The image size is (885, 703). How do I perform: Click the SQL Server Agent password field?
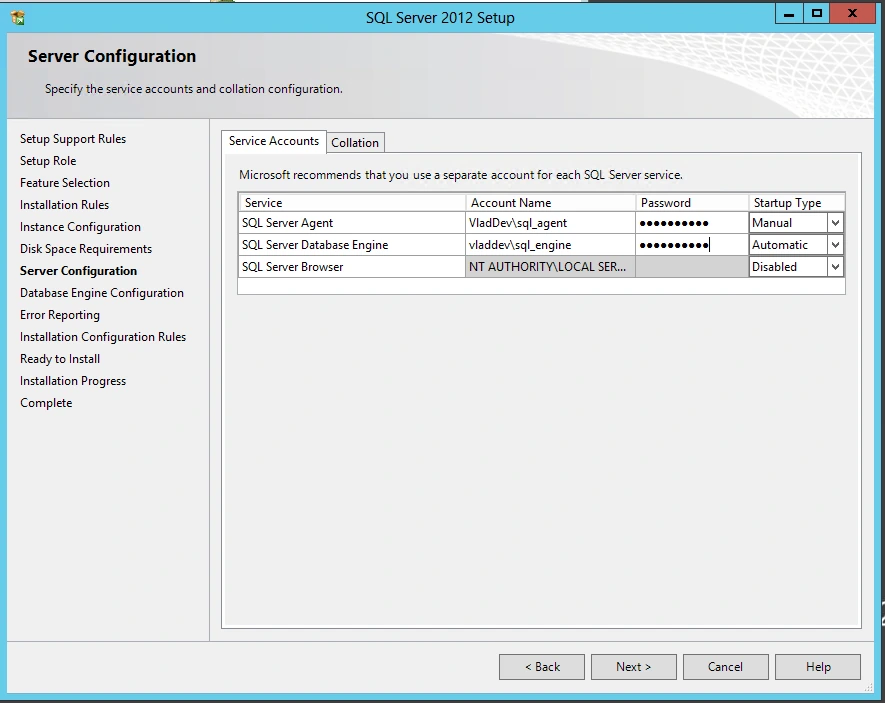click(x=691, y=223)
